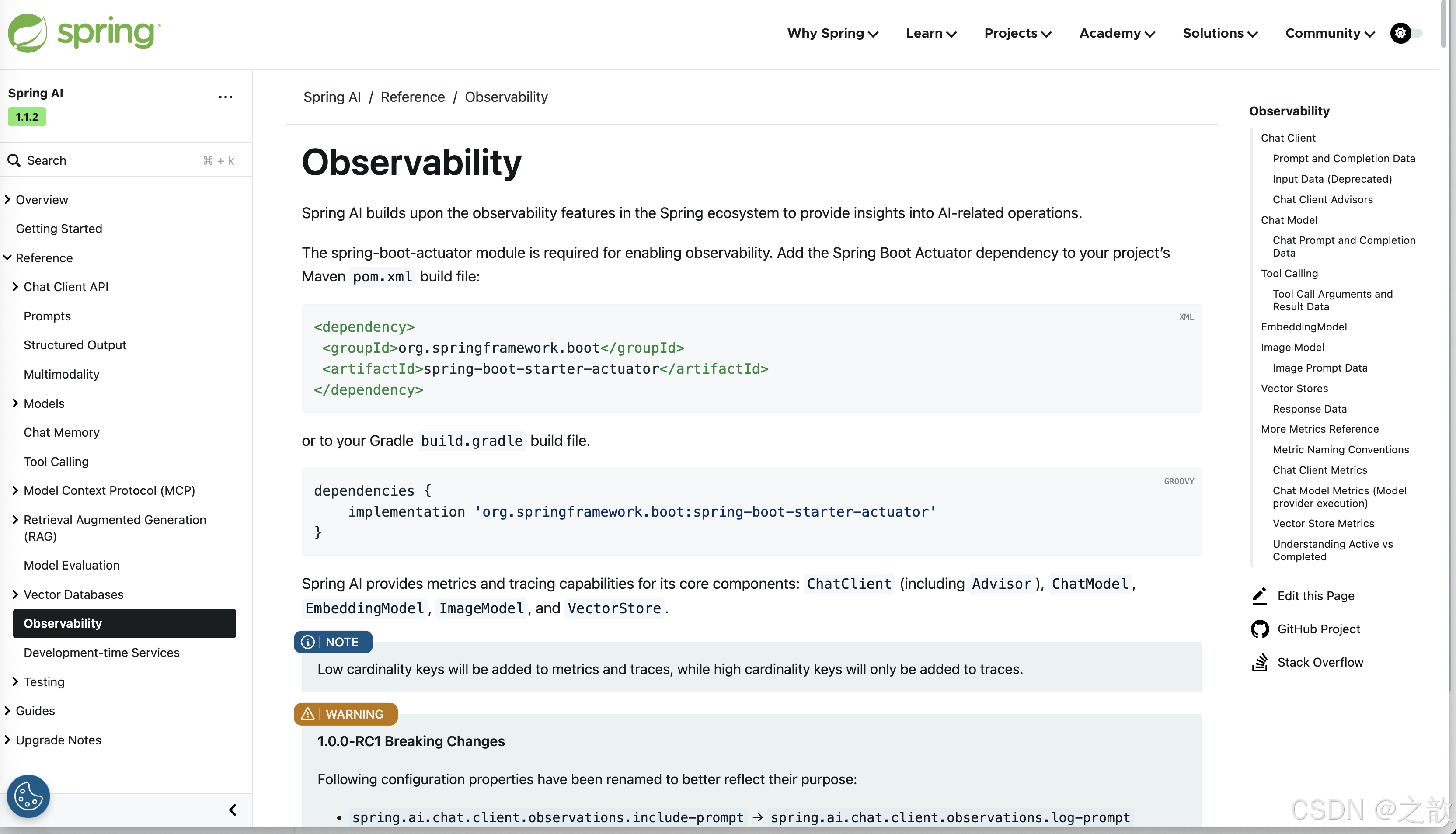Open the Why Spring dropdown menu

pos(832,33)
